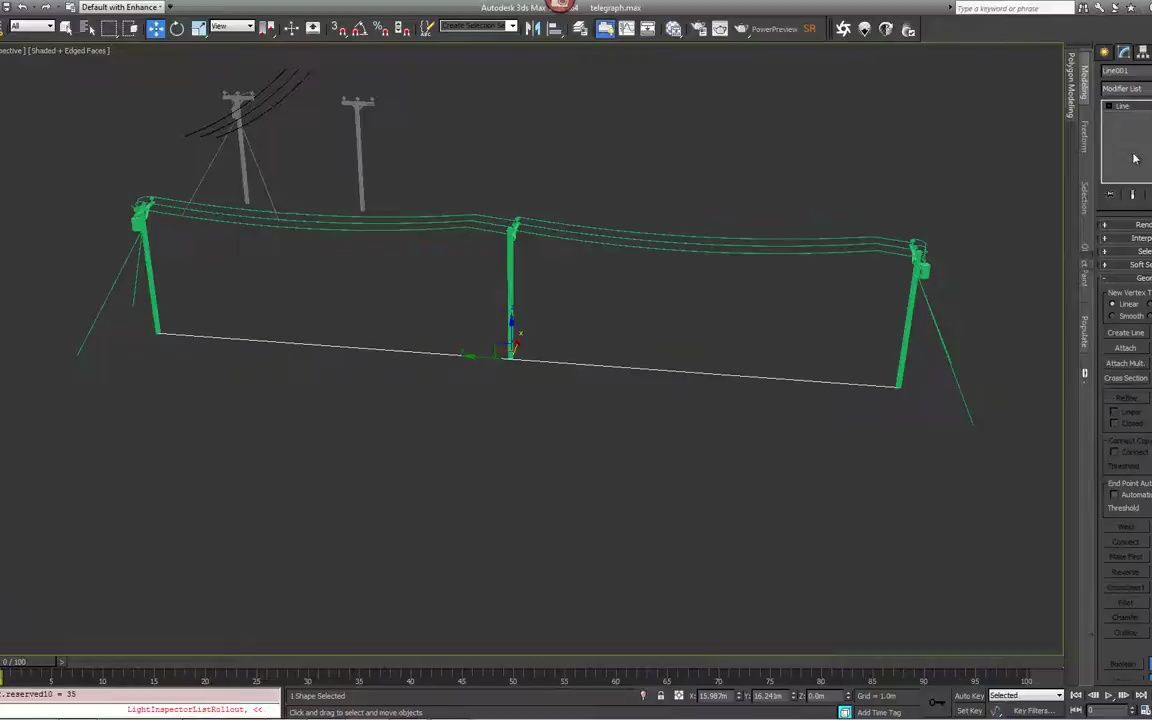The height and width of the screenshot is (720, 1152).
Task: Enable Automatic end point welding checkbox
Action: pos(1114,494)
